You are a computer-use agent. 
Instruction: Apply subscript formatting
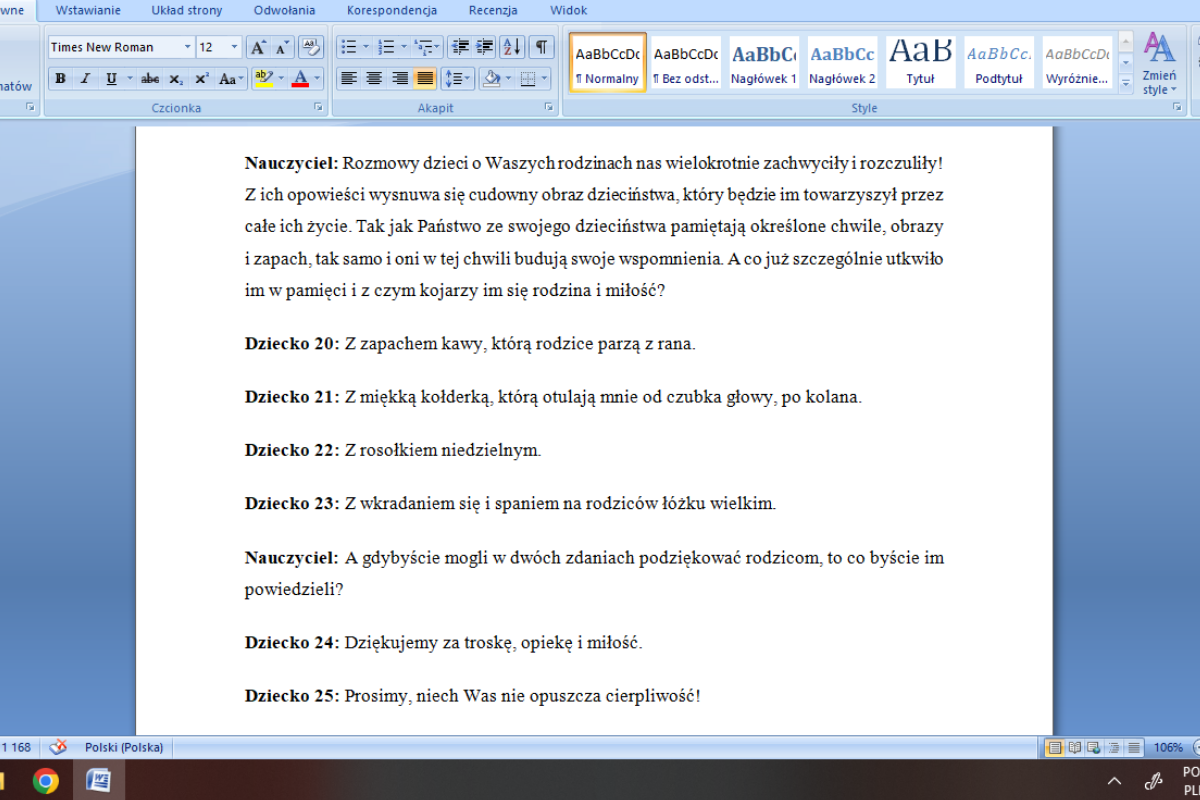pos(176,78)
